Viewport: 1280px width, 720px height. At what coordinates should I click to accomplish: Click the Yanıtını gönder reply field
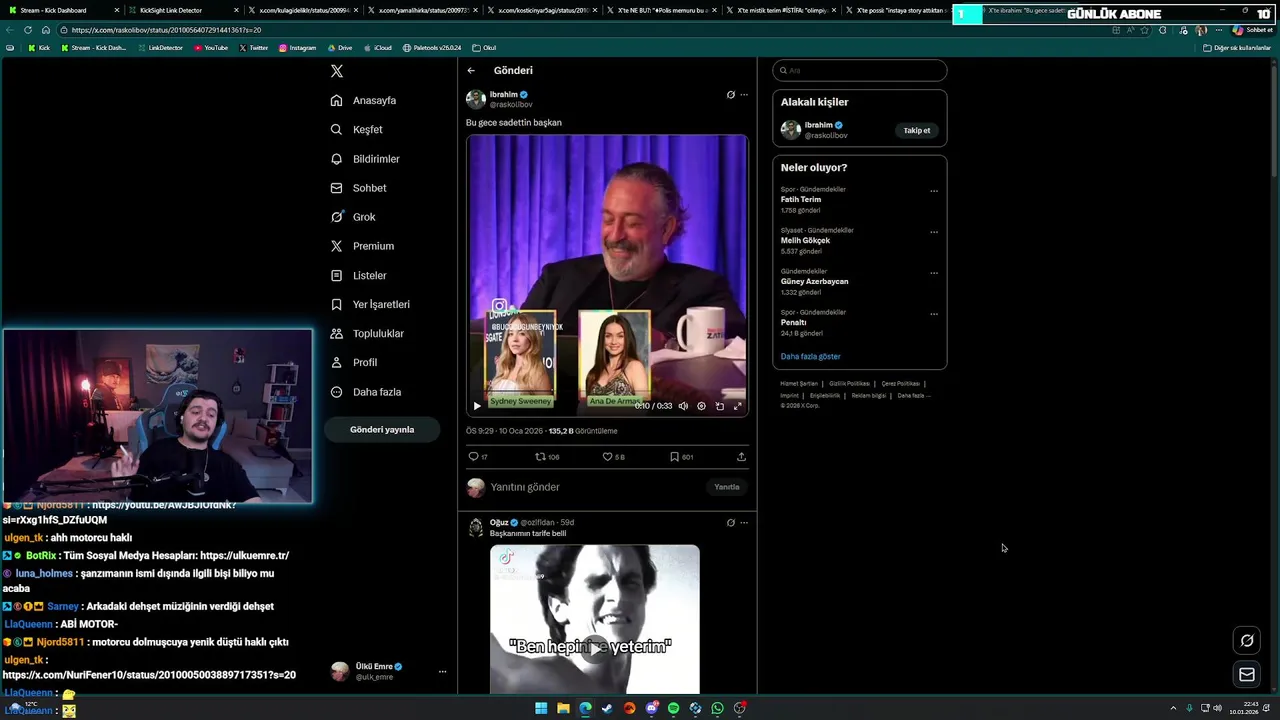(595, 487)
